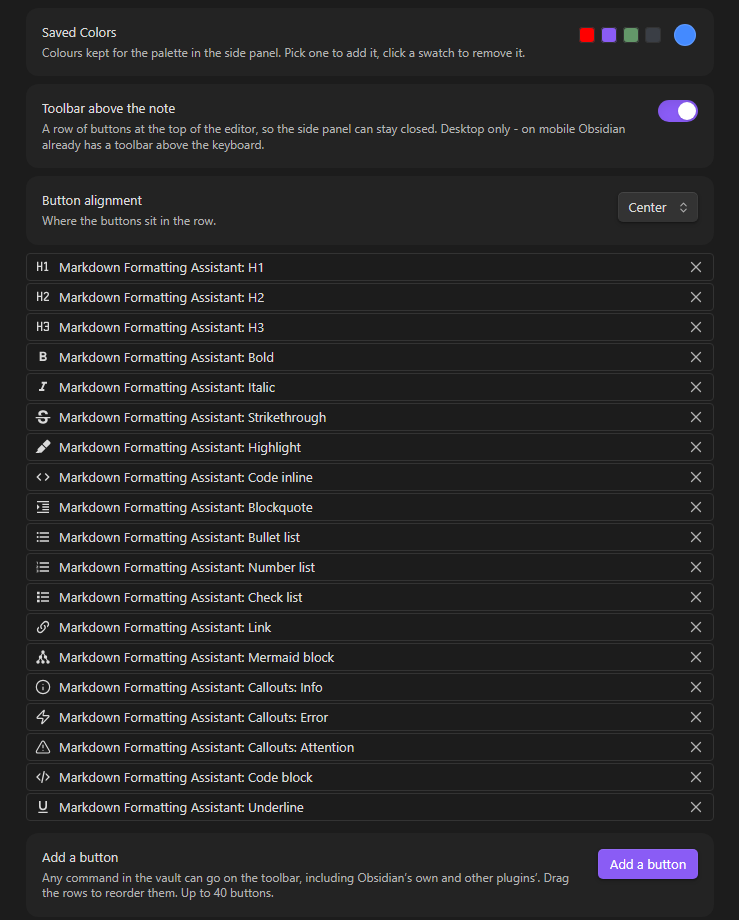Image resolution: width=739 pixels, height=920 pixels.
Task: Remove the dark gray saved color swatch
Action: (653, 35)
